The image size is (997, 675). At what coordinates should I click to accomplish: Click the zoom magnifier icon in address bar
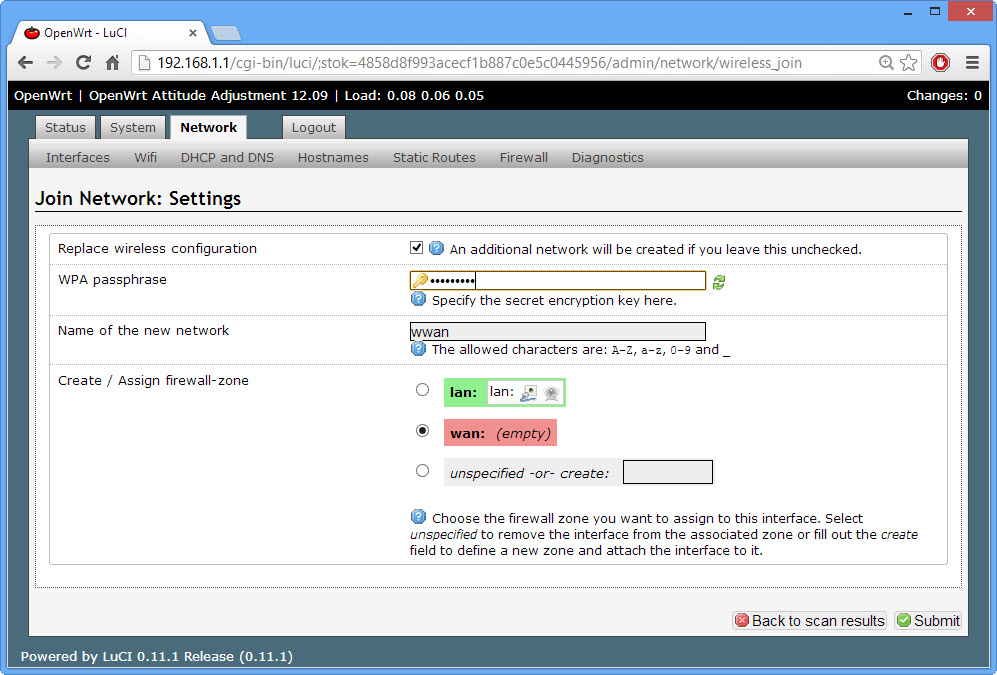(x=886, y=62)
